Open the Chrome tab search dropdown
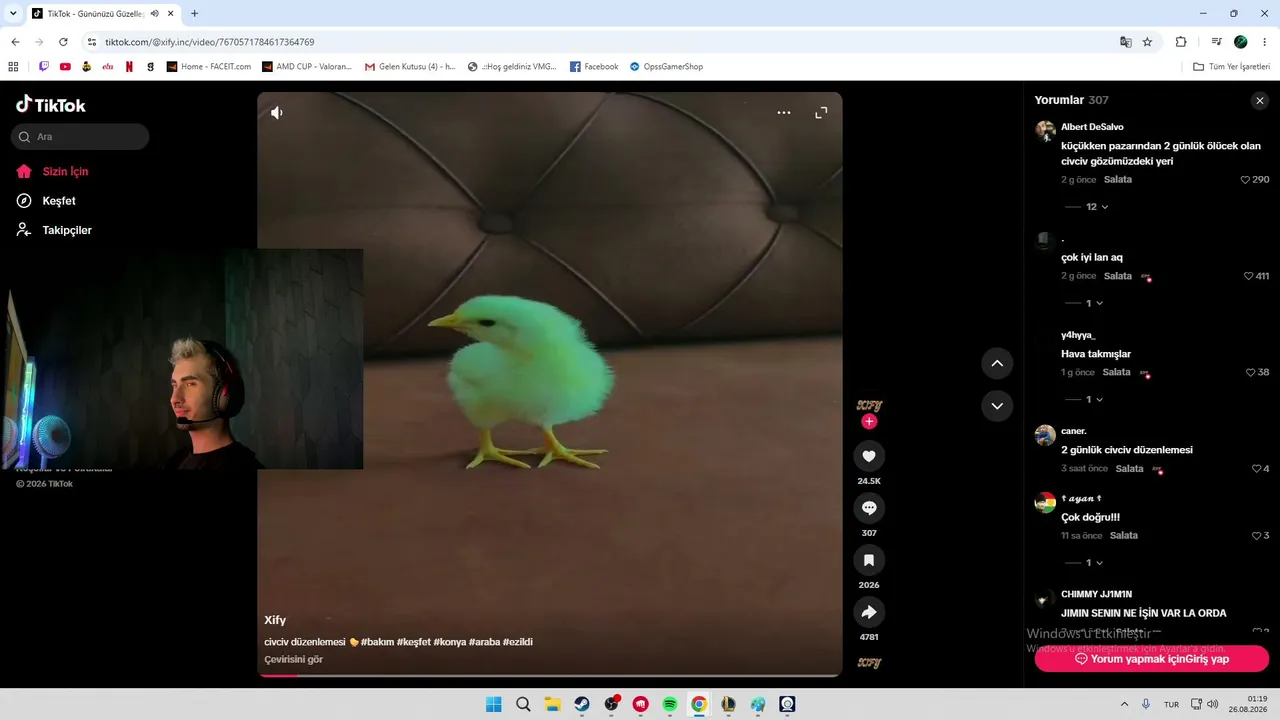 (13, 14)
